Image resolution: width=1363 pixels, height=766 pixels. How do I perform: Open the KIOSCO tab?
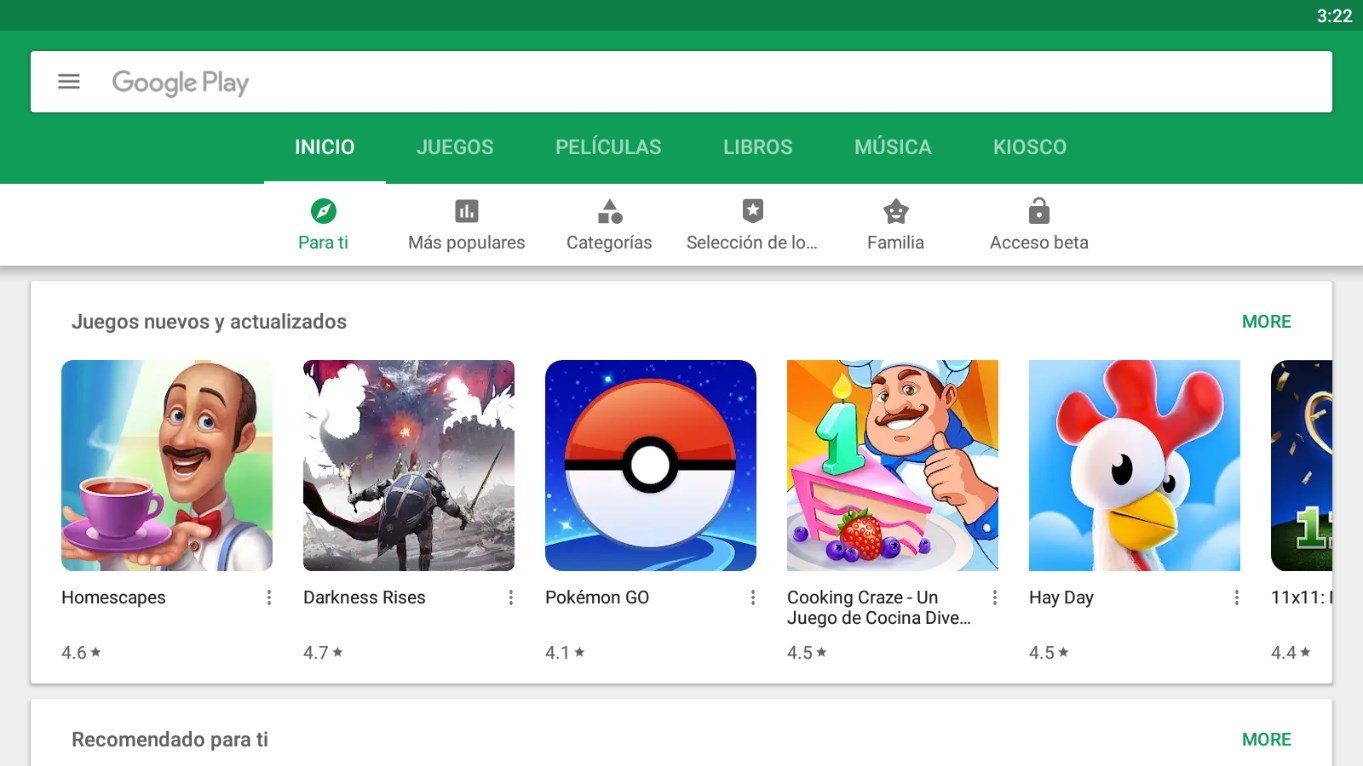(1029, 146)
